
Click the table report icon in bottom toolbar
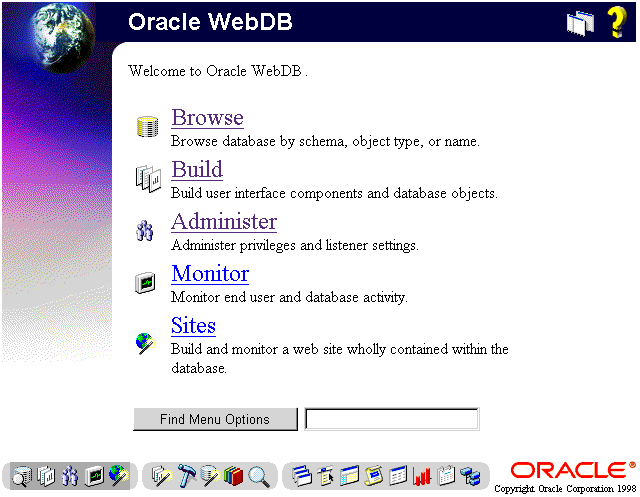(x=398, y=476)
